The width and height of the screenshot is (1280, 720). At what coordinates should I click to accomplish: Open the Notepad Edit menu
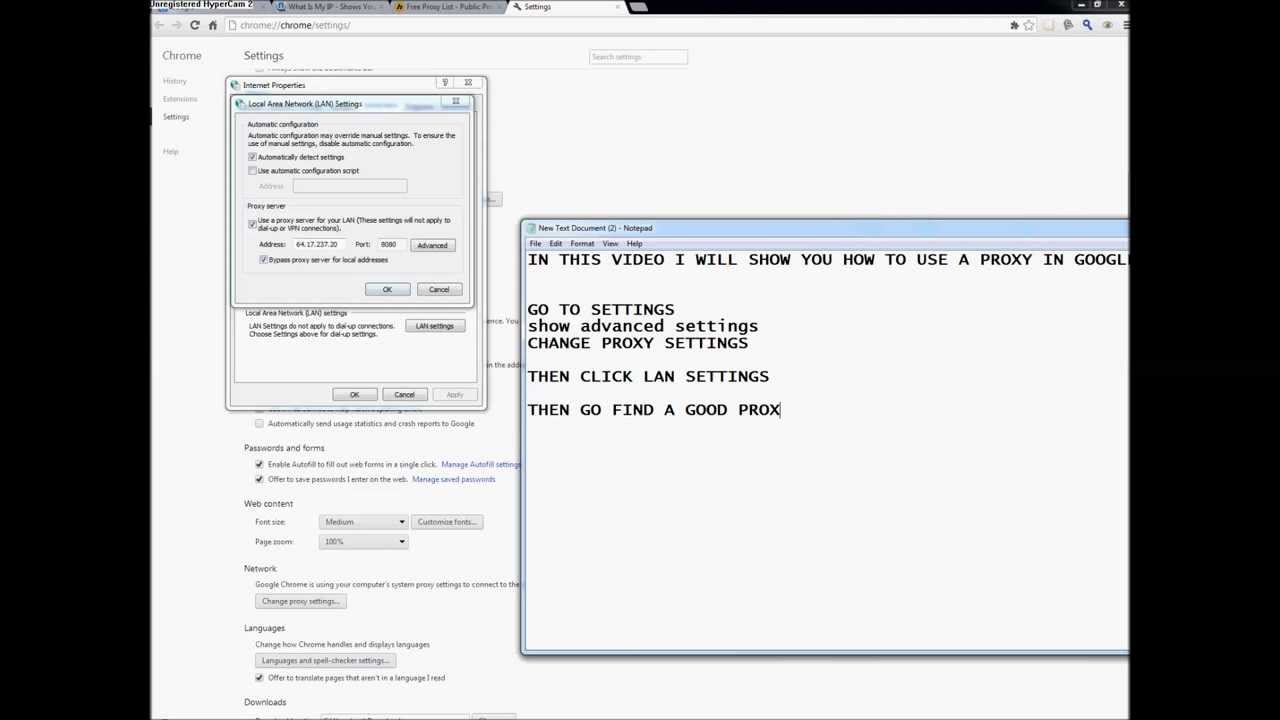tap(555, 244)
